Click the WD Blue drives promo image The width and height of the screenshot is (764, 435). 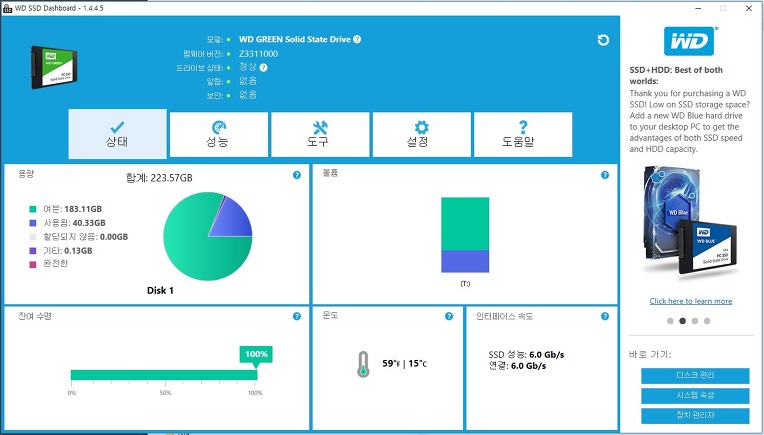690,221
